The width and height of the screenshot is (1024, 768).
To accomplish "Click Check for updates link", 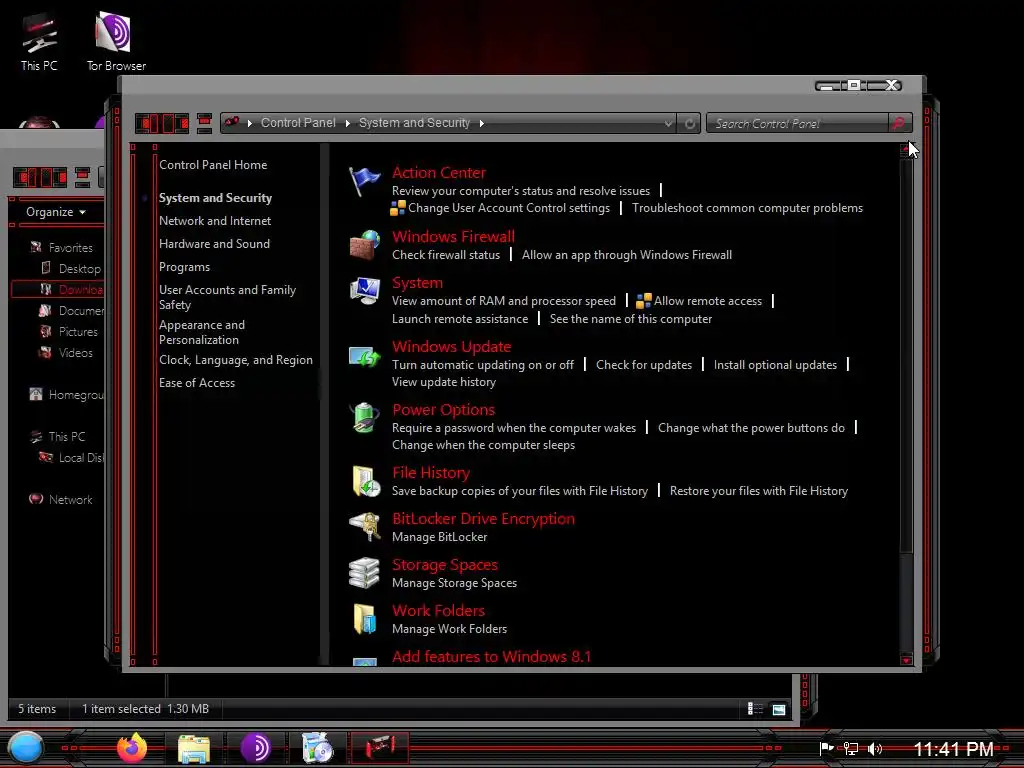I will [x=643, y=364].
